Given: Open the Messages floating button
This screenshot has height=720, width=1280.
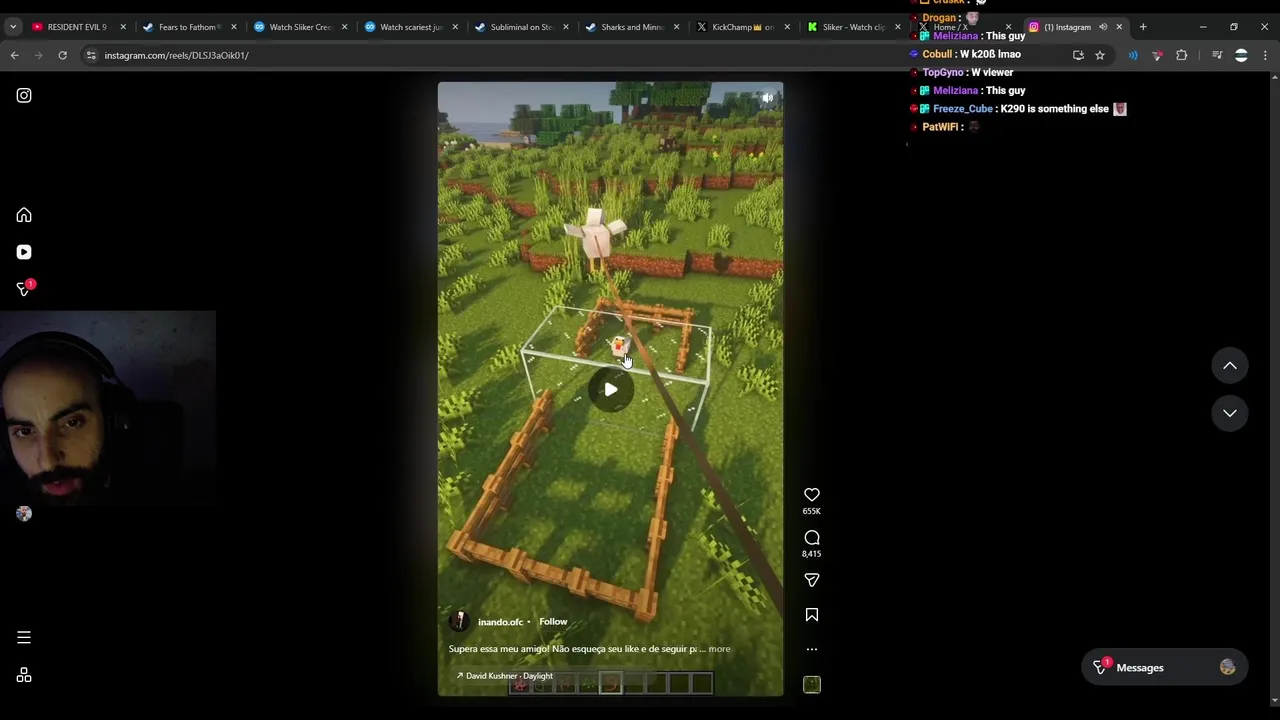Looking at the screenshot, I should pos(1164,668).
